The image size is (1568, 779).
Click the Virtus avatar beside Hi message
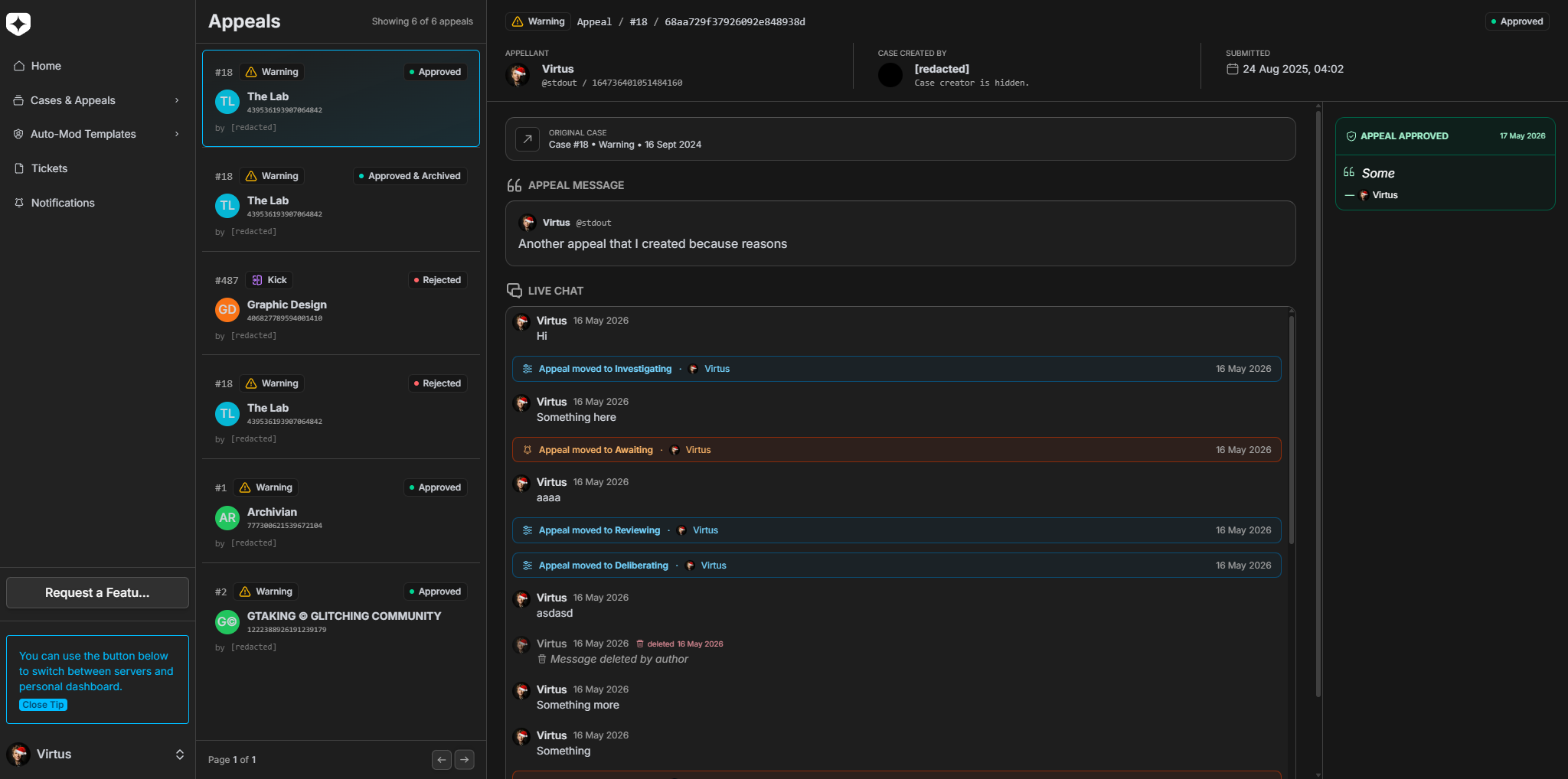pos(522,322)
